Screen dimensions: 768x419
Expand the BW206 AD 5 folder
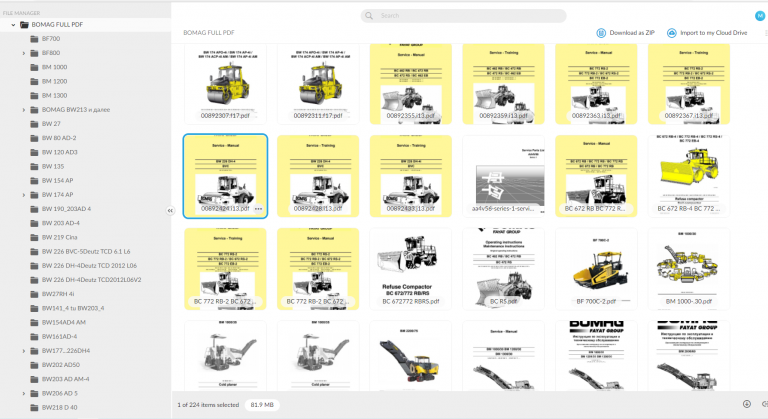click(24, 394)
